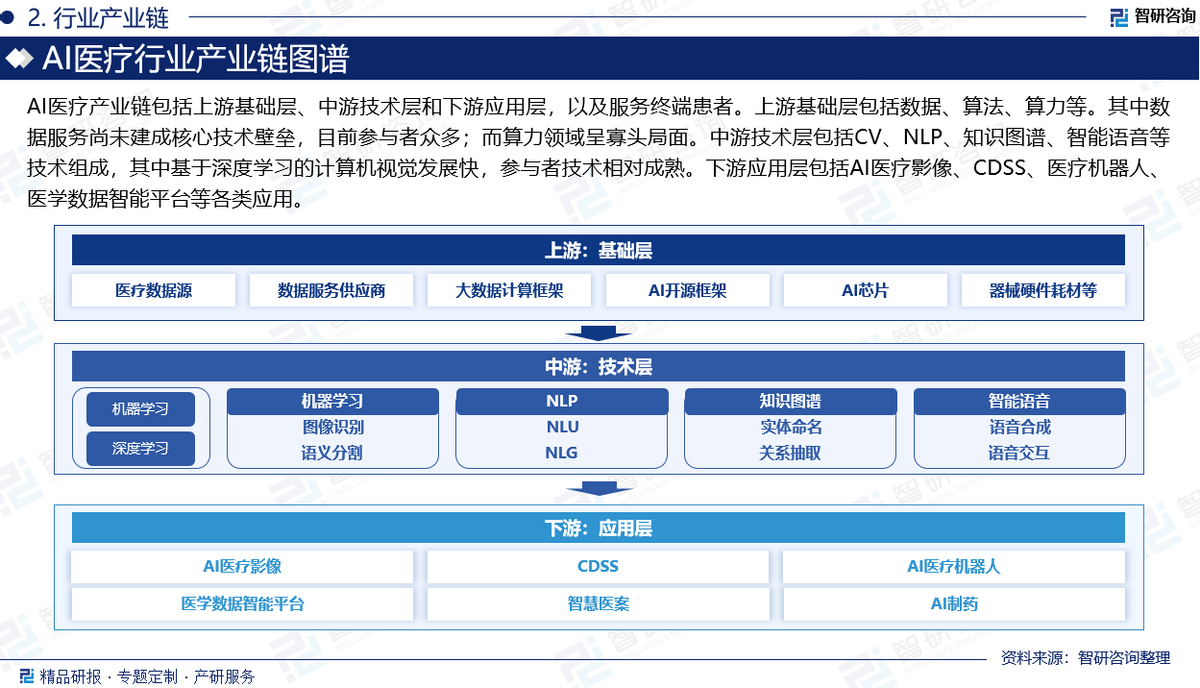
Task: Click the down arrow between 技术层 and 应用层
Action: (x=597, y=488)
